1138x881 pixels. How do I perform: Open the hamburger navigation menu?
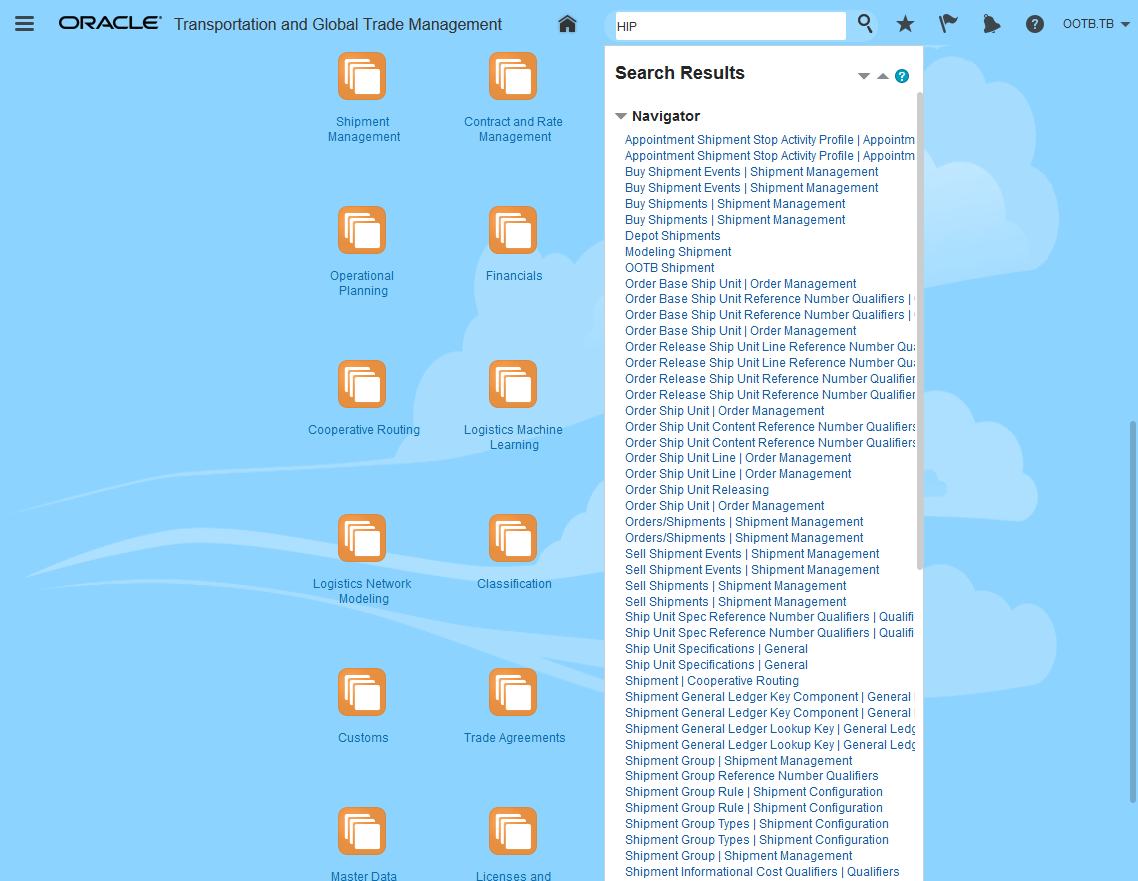pyautogui.click(x=25, y=24)
